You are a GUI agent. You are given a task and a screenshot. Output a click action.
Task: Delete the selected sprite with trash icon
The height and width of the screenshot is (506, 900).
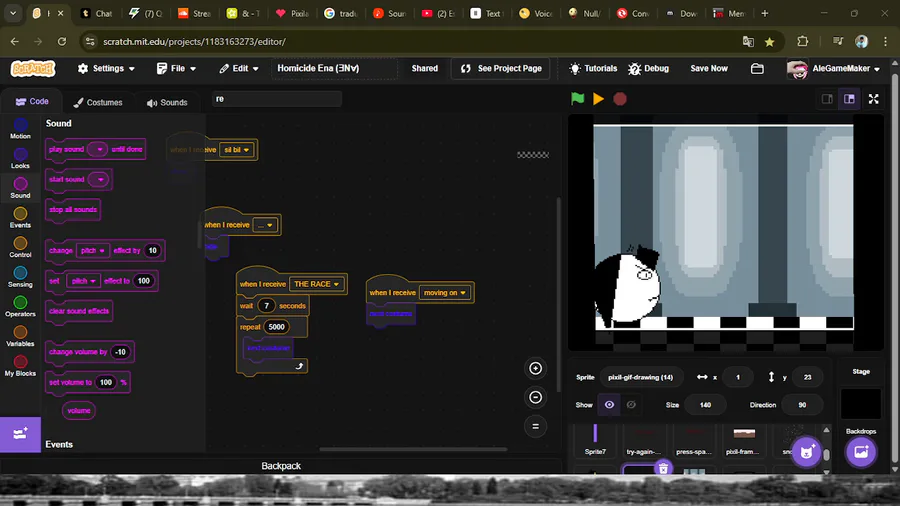[664, 468]
